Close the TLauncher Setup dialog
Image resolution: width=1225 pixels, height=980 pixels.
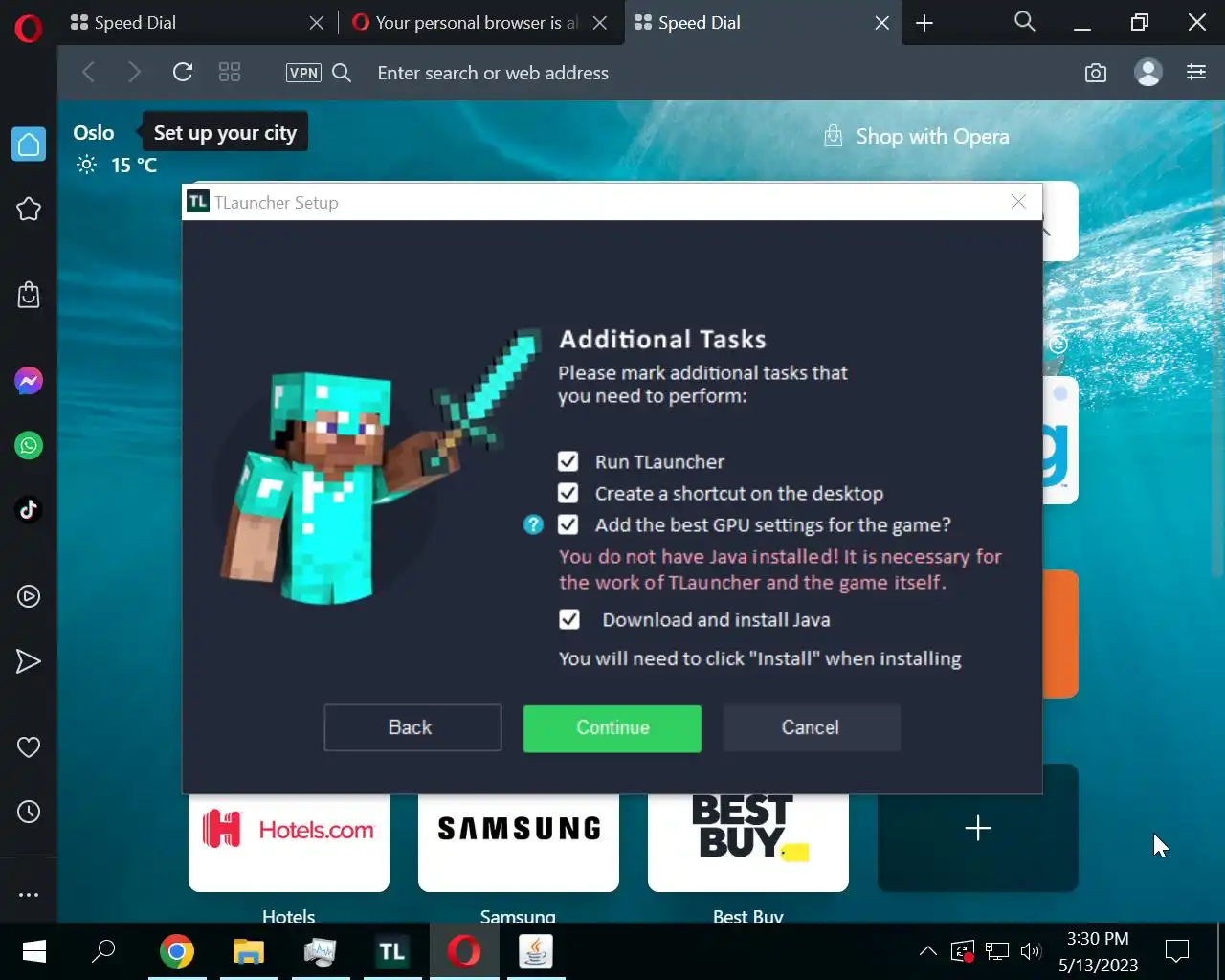tap(1018, 202)
